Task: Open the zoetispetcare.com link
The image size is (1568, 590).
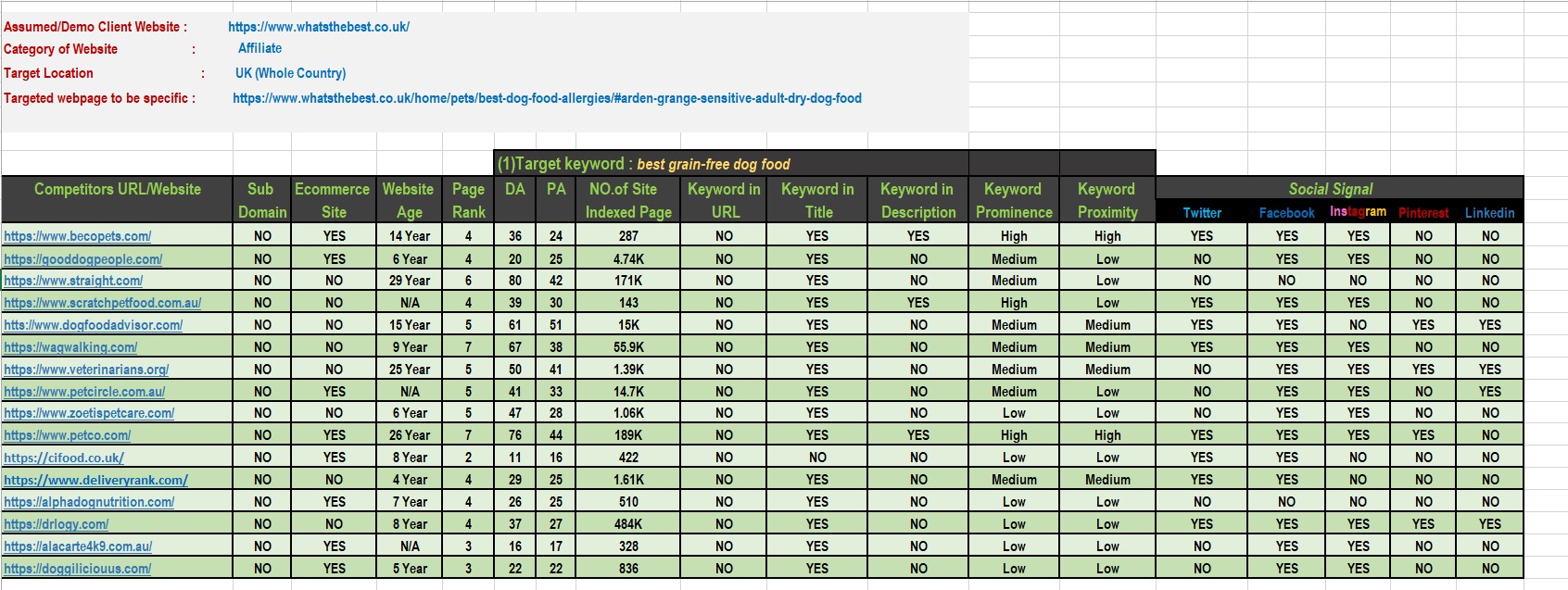Action: pyautogui.click(x=89, y=413)
